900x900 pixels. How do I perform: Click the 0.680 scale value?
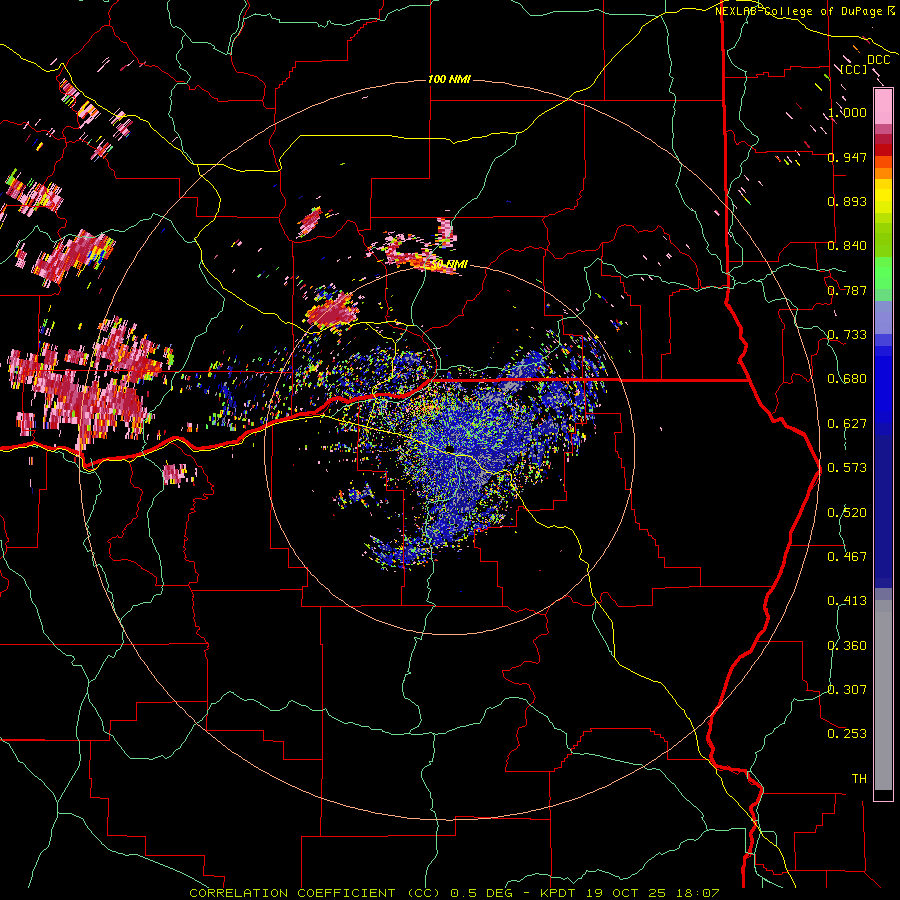point(847,379)
